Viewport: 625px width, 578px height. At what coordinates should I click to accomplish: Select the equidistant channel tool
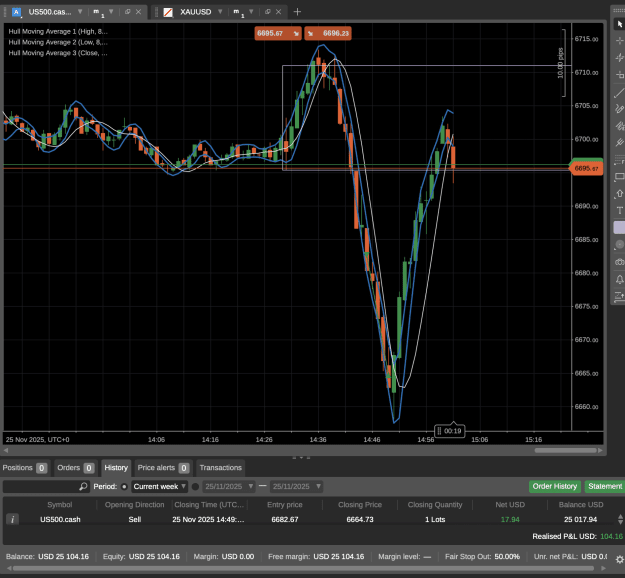point(619,126)
